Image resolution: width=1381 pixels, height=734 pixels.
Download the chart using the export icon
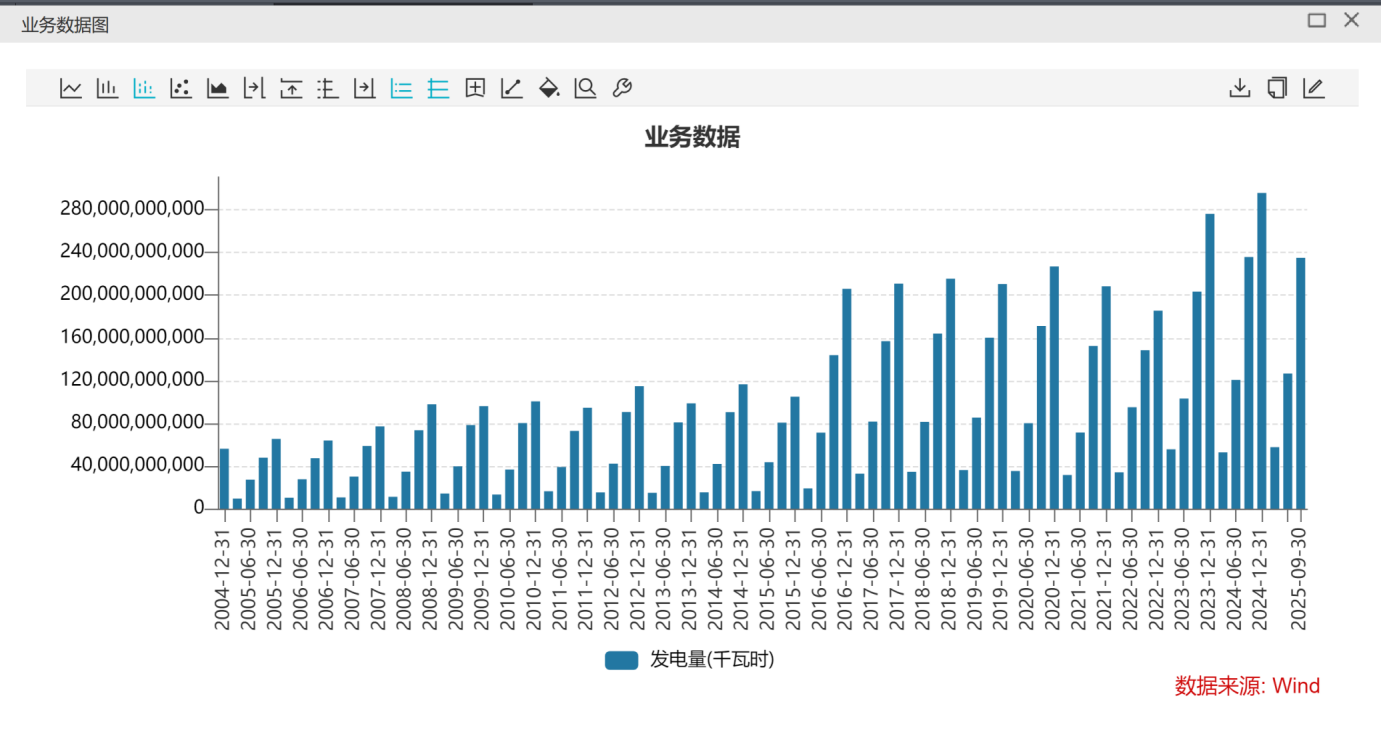pyautogui.click(x=1240, y=89)
